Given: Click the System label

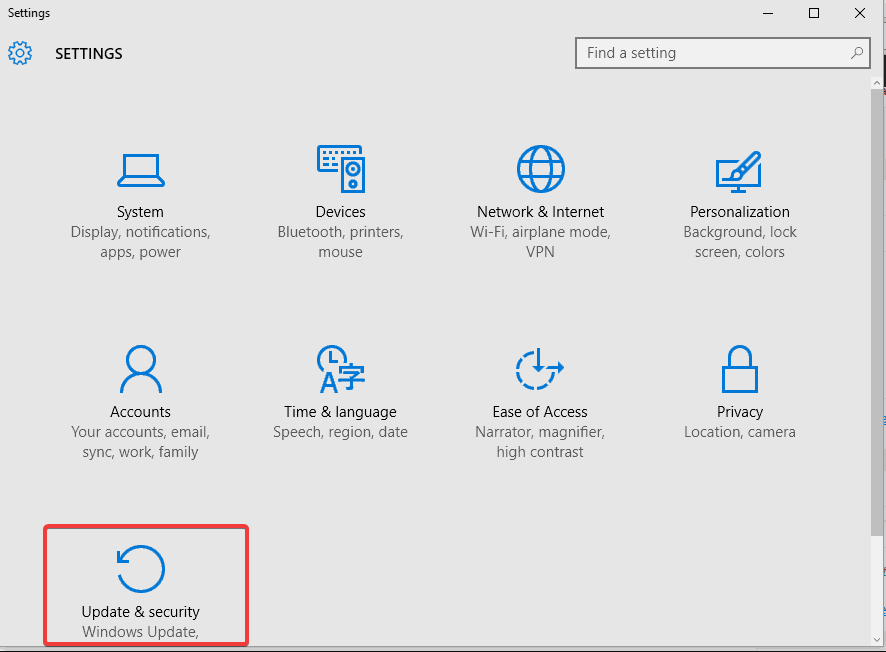Looking at the screenshot, I should tap(140, 212).
